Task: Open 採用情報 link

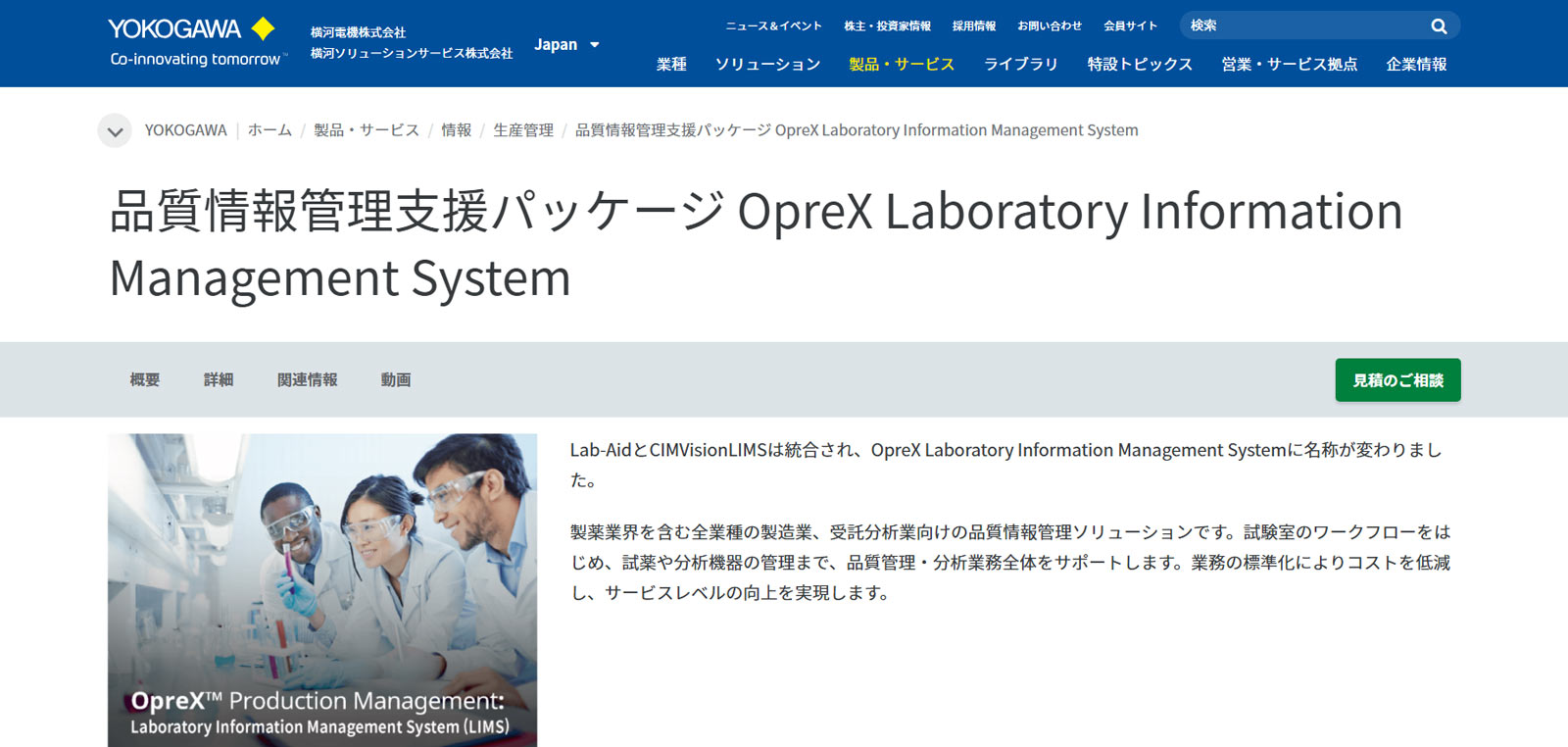Action: [973, 26]
